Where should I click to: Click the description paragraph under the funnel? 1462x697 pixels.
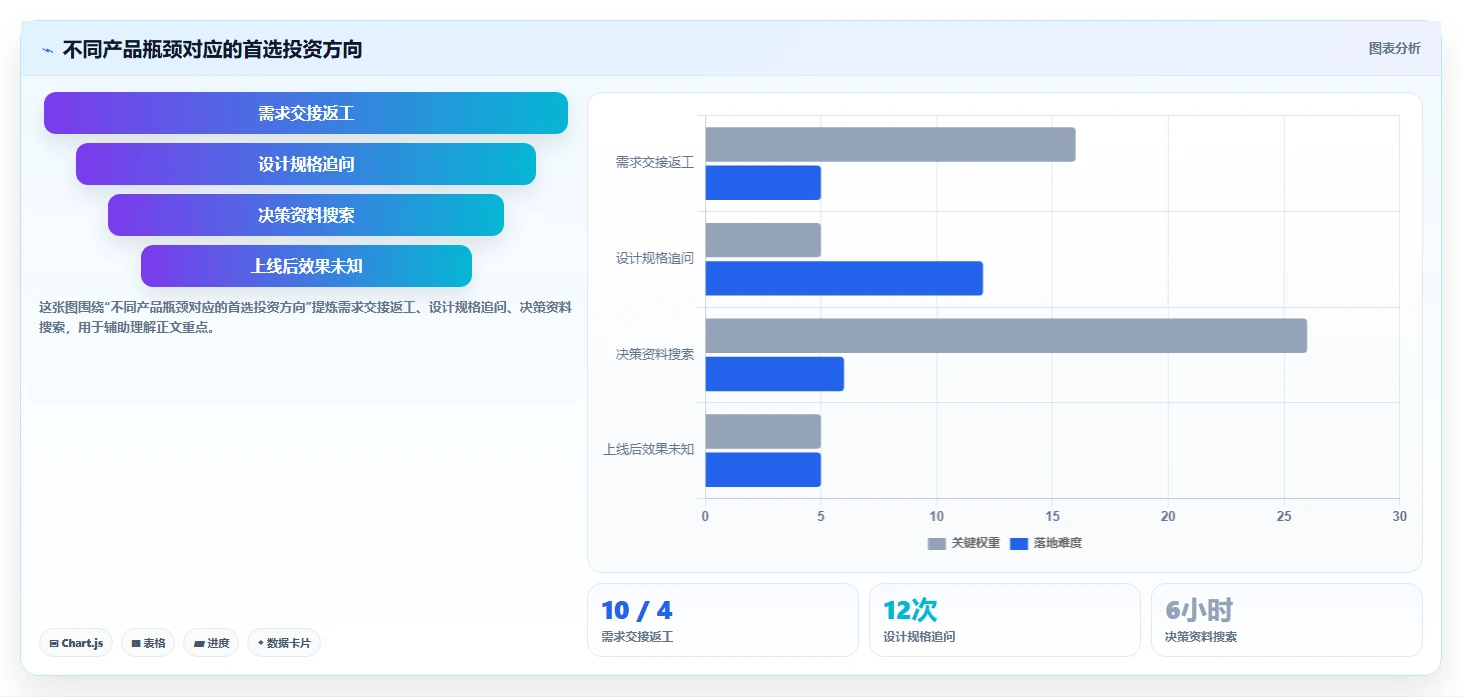(x=305, y=317)
